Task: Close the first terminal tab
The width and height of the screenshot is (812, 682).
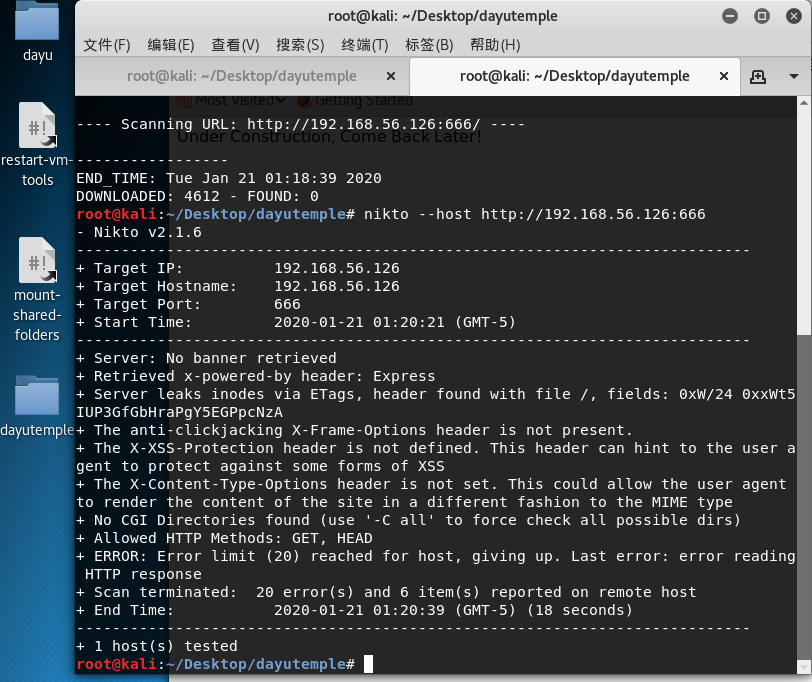Action: (x=390, y=76)
